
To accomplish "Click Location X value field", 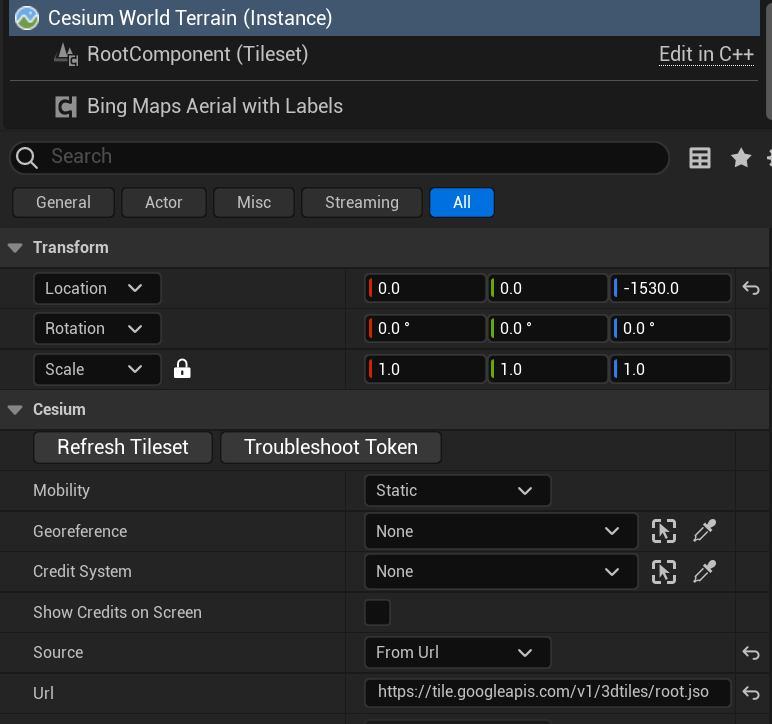I will pyautogui.click(x=425, y=288).
